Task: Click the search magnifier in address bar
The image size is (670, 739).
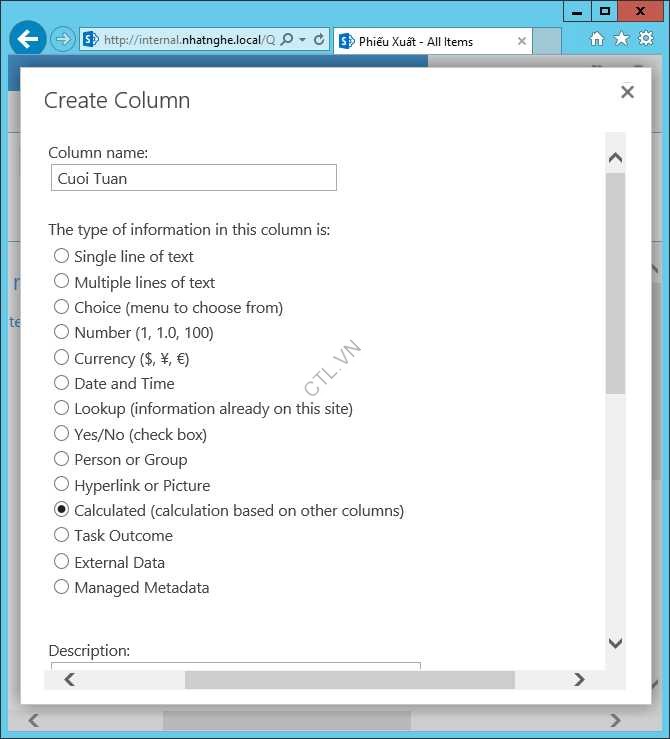Action: [287, 40]
